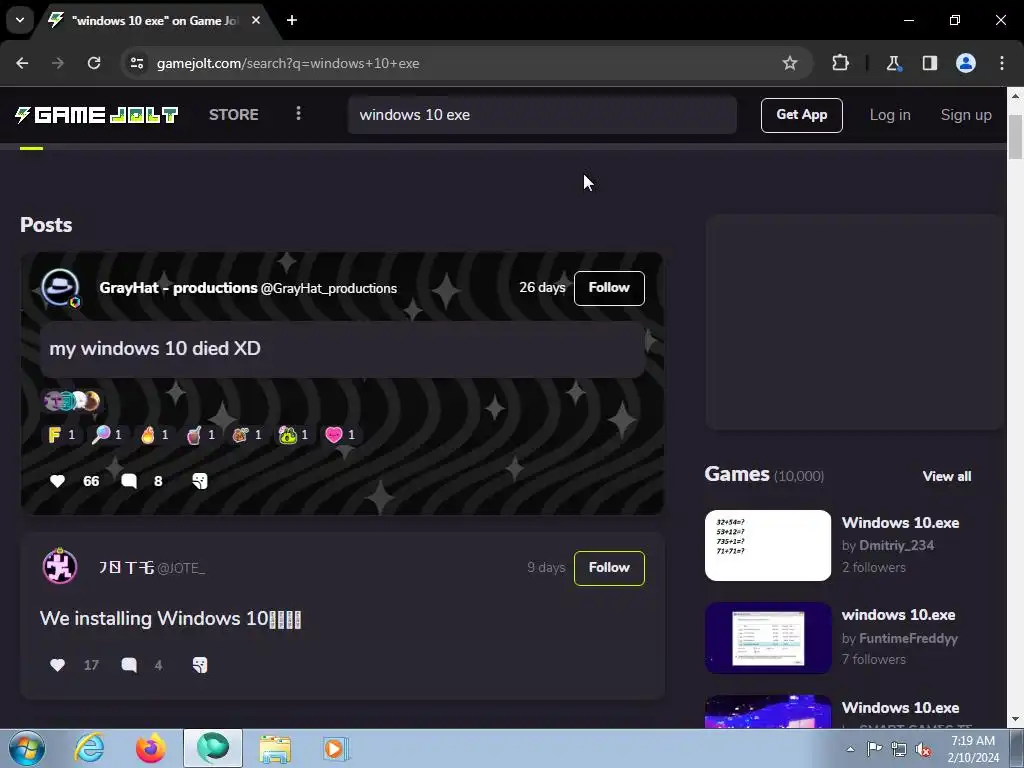
Task: Open the STORE page
Action: coord(234,115)
